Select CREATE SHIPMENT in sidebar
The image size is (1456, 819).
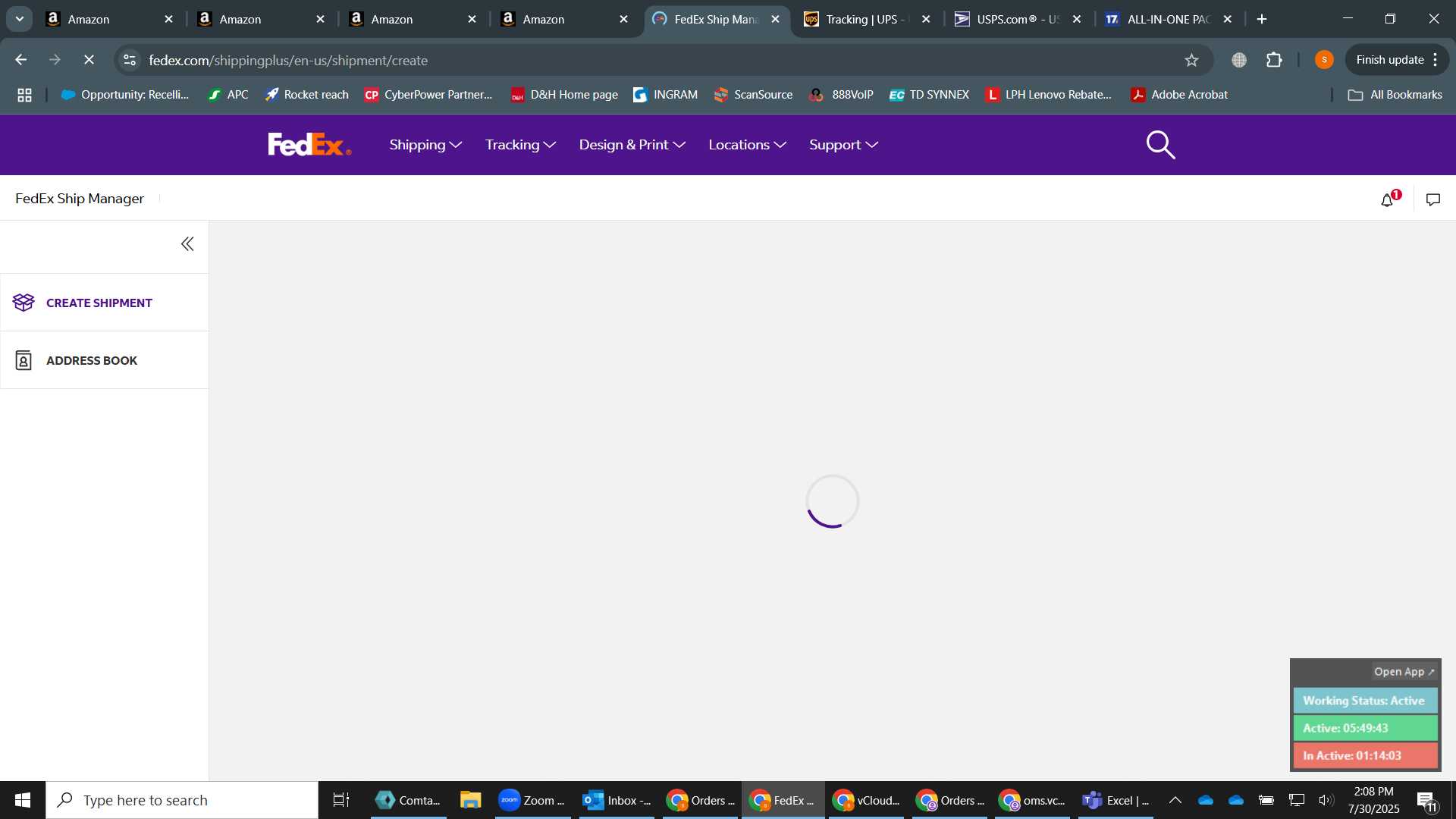tap(104, 303)
